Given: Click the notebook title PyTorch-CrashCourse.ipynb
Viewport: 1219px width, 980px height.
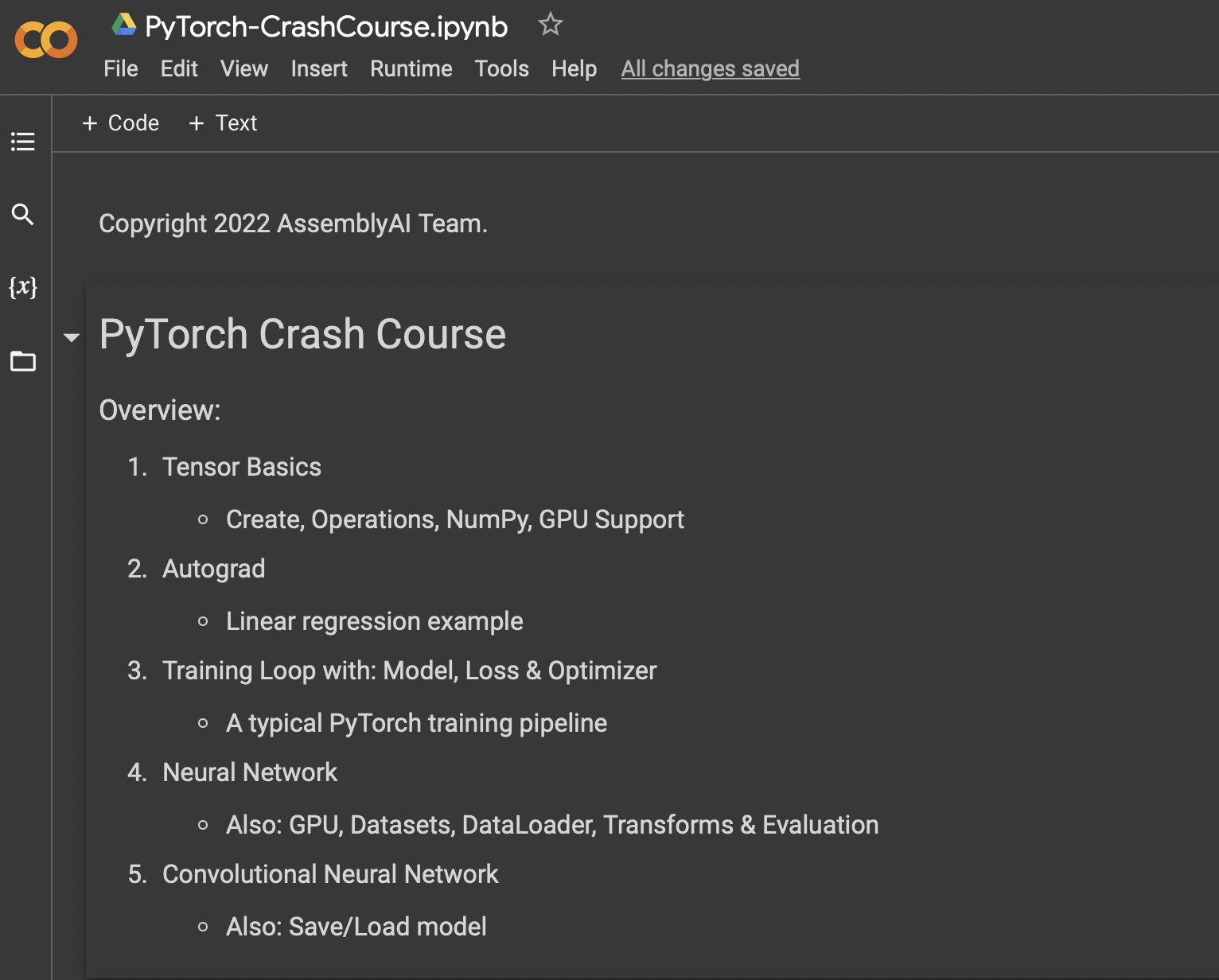Looking at the screenshot, I should coord(326,26).
